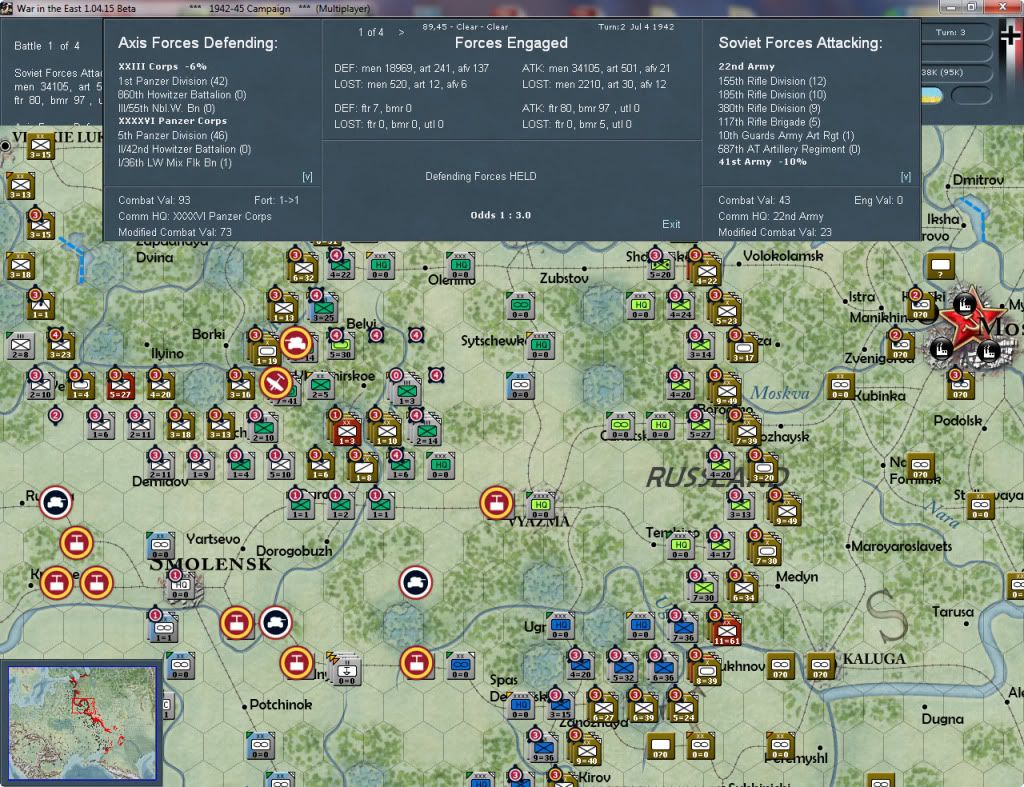Click 185th Rifle Division (10) entry
This screenshot has width=1024, height=787.
(x=773, y=95)
